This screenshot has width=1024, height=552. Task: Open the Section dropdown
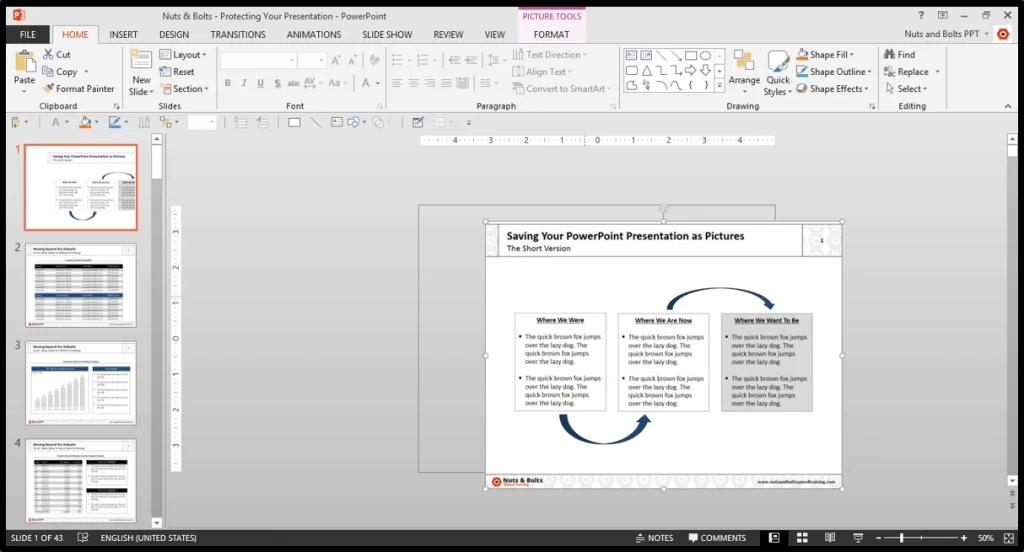point(185,89)
